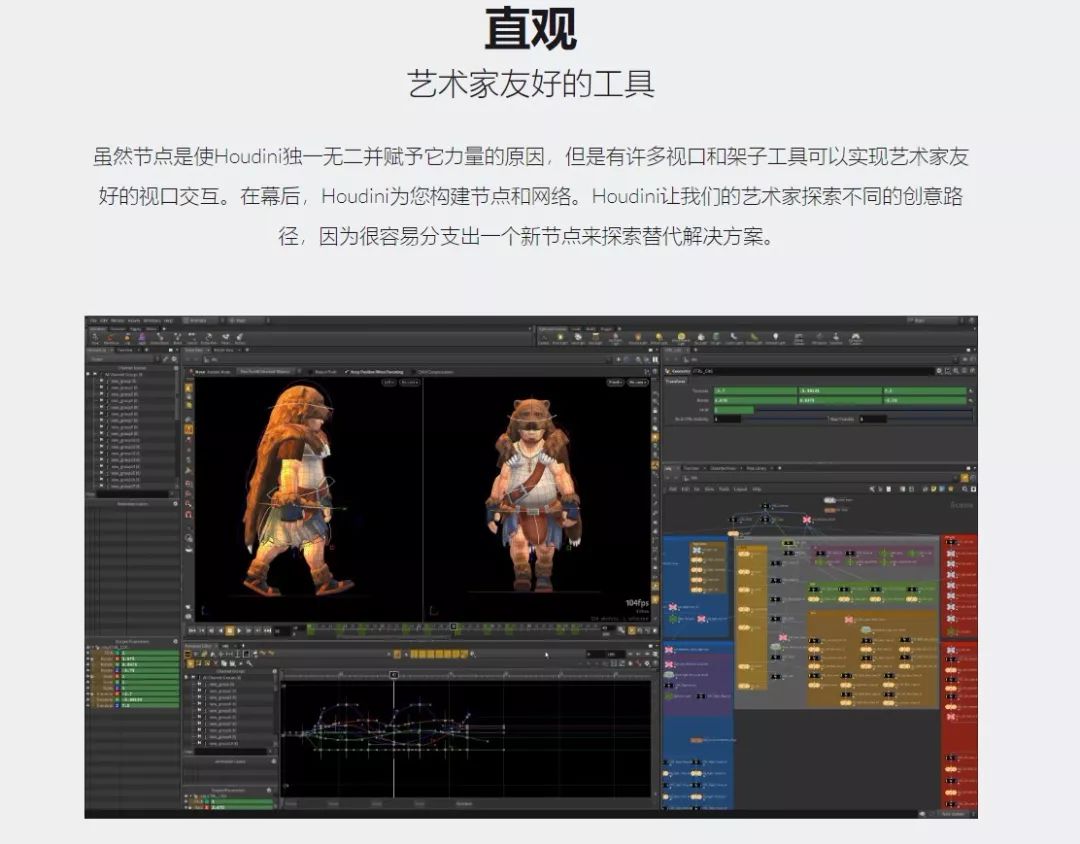Click the red magnet snapping icon
Viewport: 1080px width, 844px height.
pos(188,514)
